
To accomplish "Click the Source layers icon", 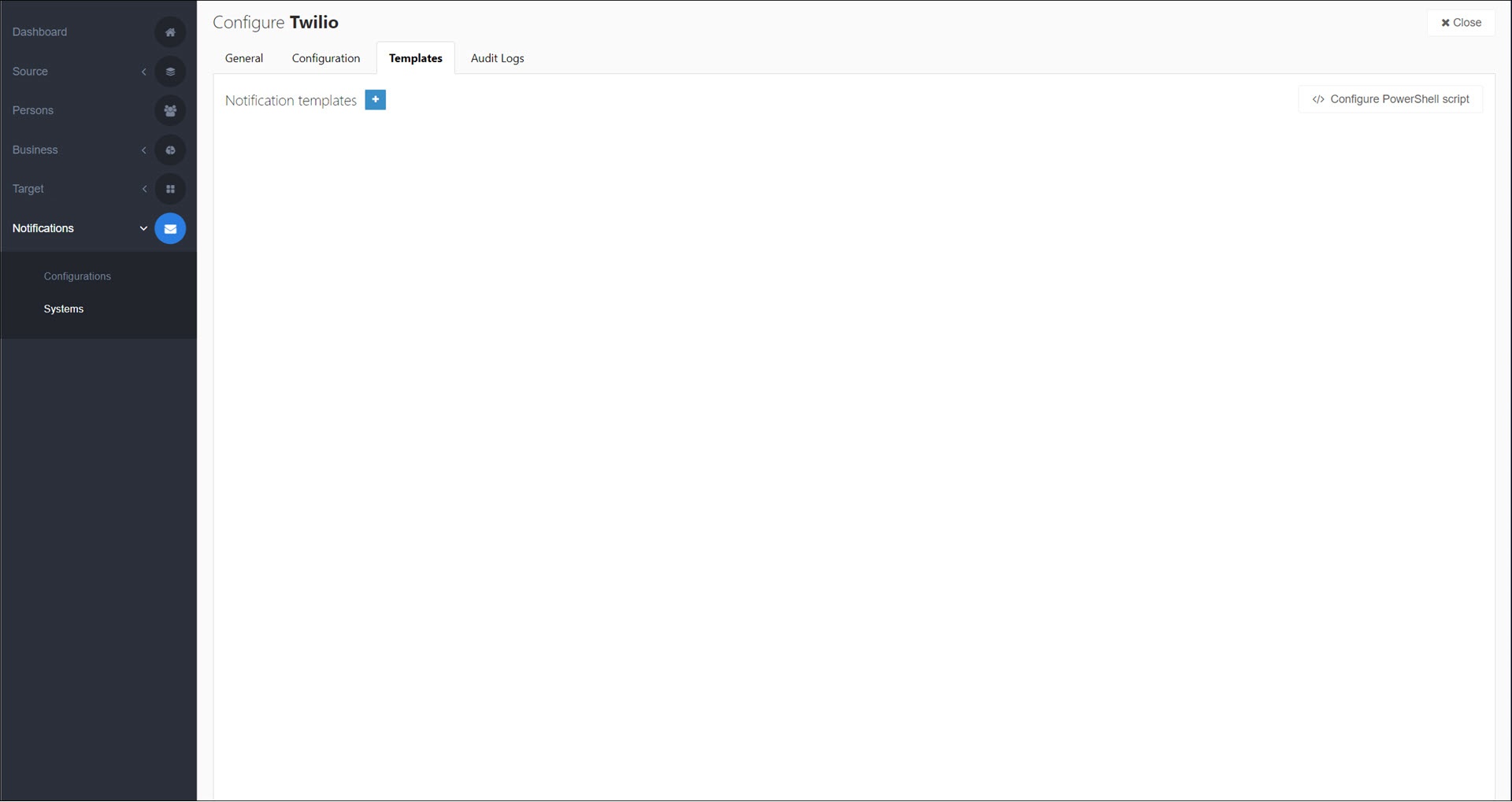I will coord(170,72).
